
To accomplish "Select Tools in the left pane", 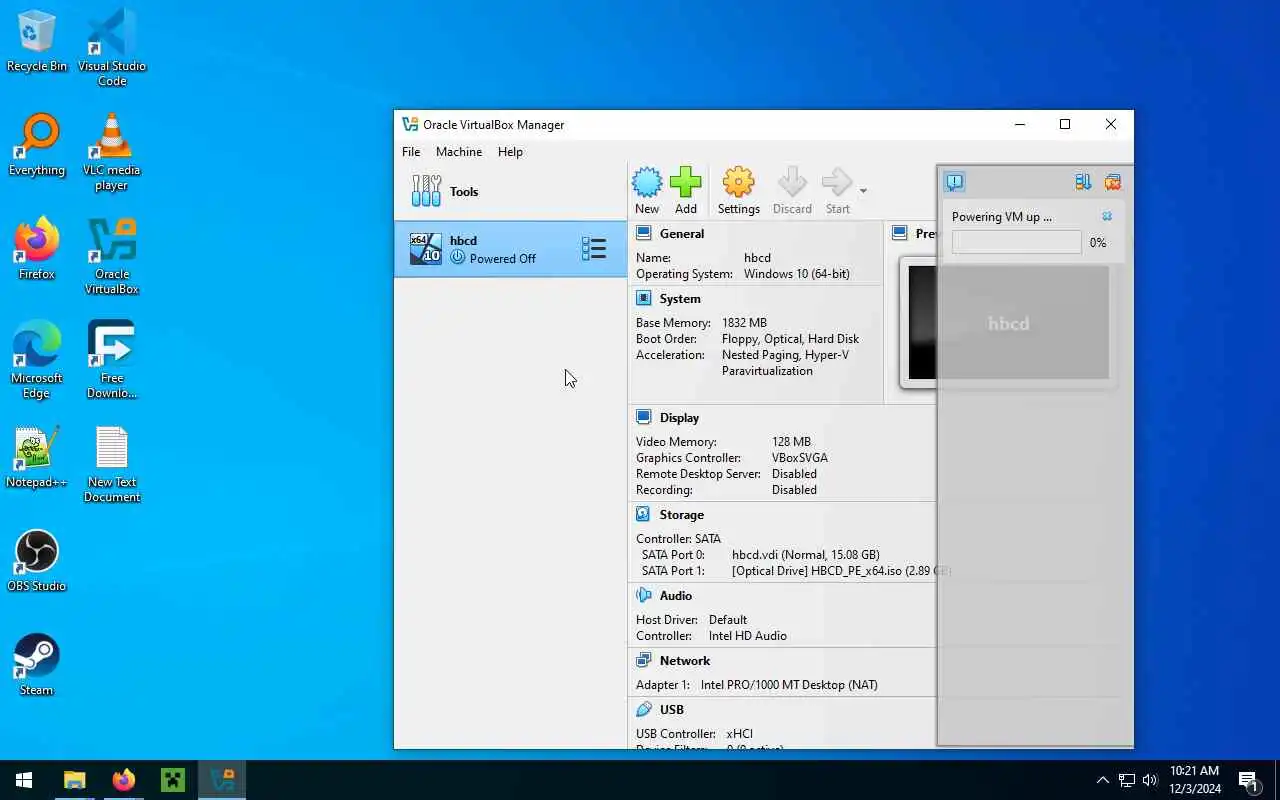I will pos(510,191).
